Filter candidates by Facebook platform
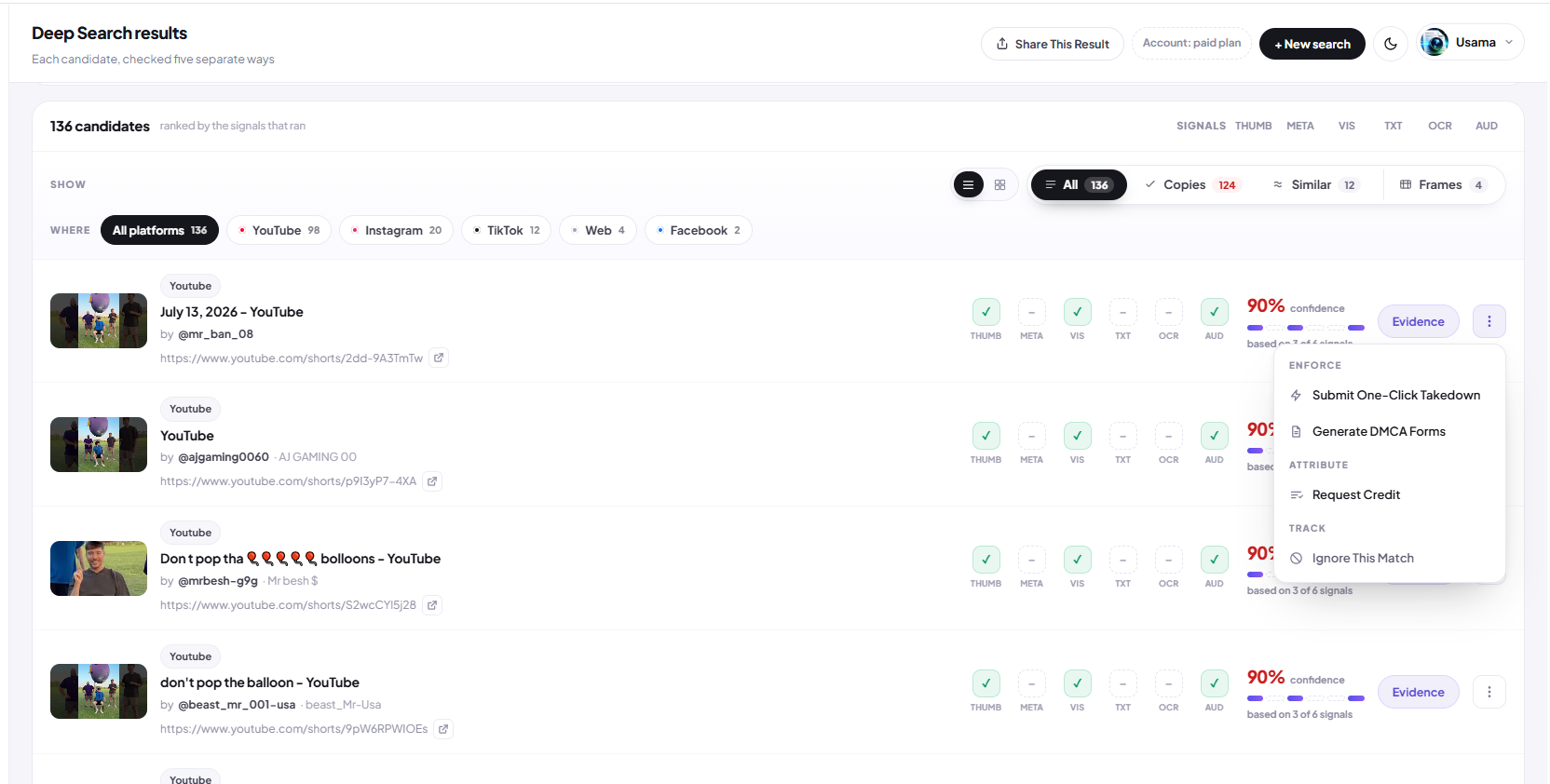This screenshot has width=1550, height=784. click(x=699, y=230)
